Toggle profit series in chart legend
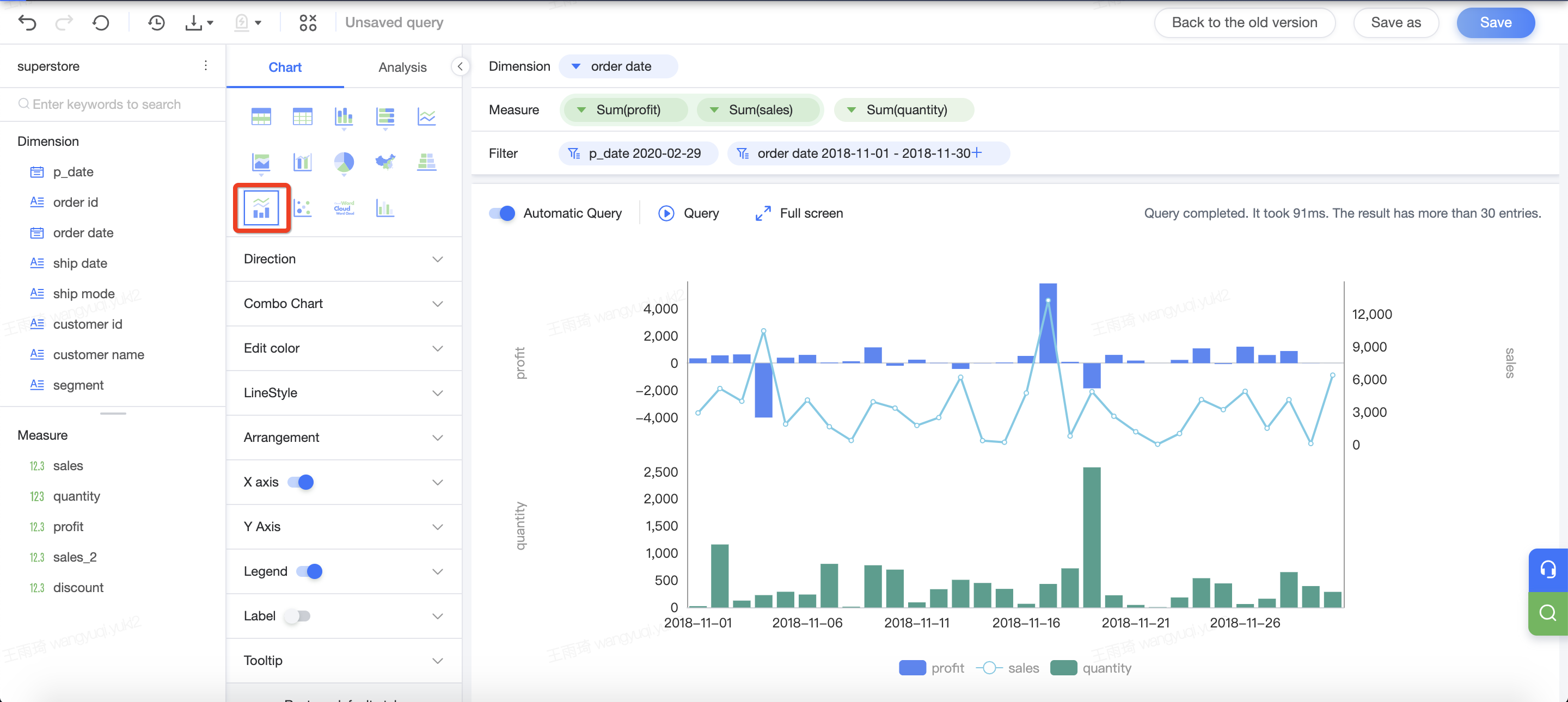This screenshot has width=1568, height=702. coord(932,667)
